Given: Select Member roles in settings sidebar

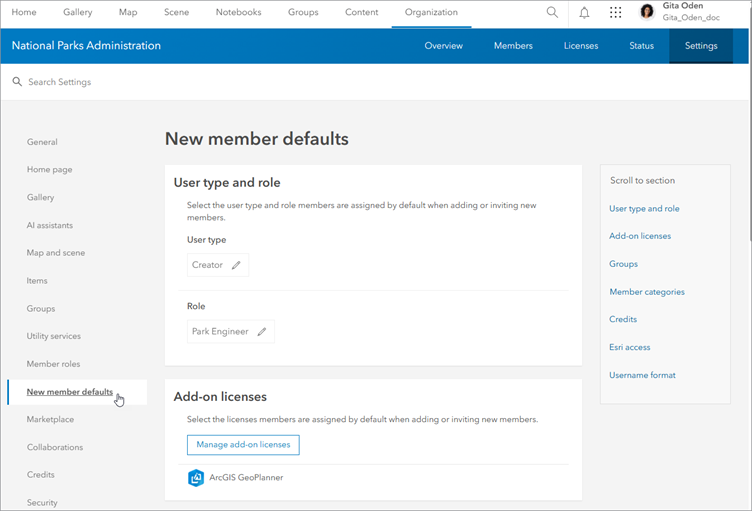Looking at the screenshot, I should [x=54, y=364].
